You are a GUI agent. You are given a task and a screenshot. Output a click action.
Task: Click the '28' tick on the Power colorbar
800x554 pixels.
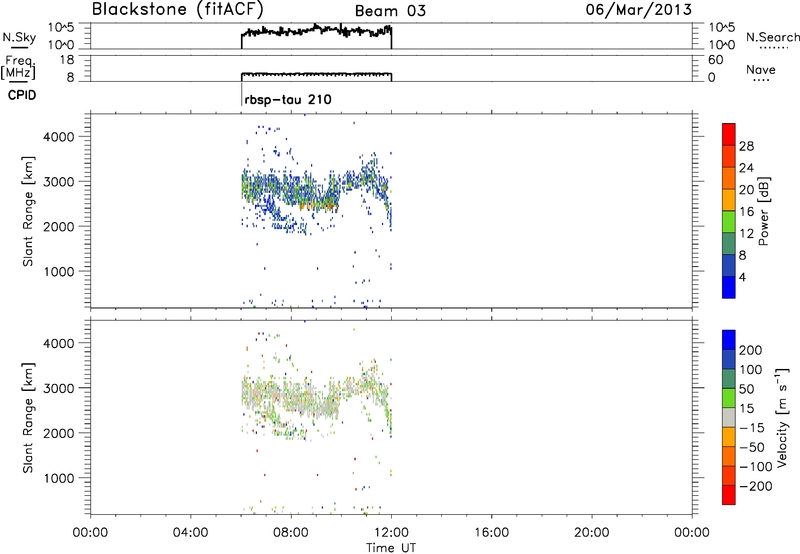tap(746, 146)
